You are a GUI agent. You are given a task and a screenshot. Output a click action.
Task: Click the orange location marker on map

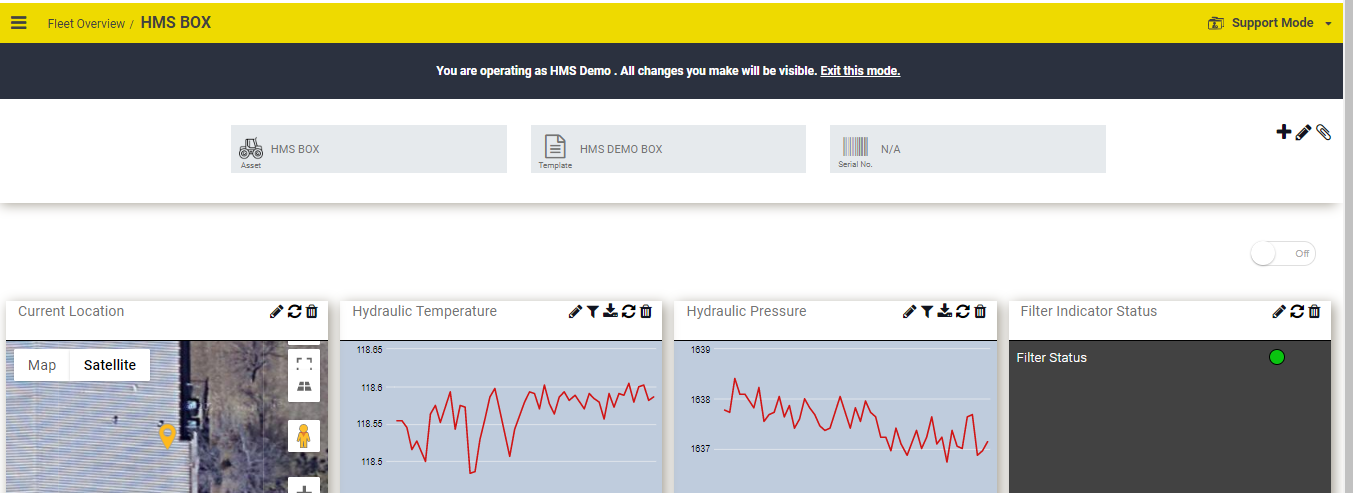coord(168,435)
